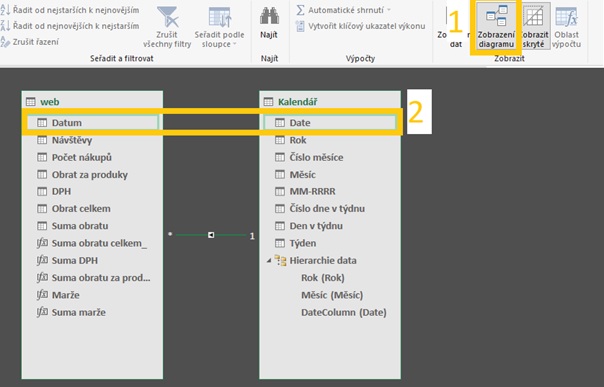
Task: Select Týden column in Kalendář
Action: (x=330, y=243)
